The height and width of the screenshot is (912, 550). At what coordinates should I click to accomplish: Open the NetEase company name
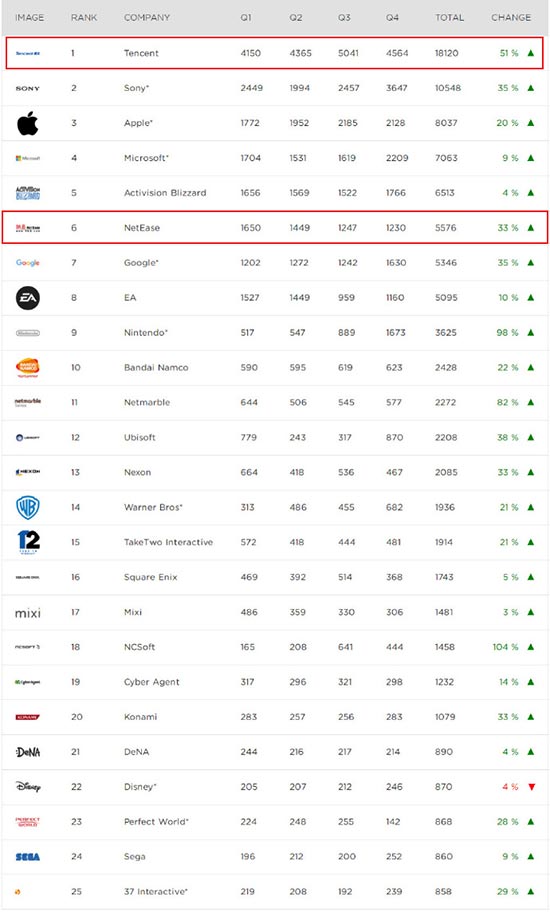pyautogui.click(x=142, y=227)
